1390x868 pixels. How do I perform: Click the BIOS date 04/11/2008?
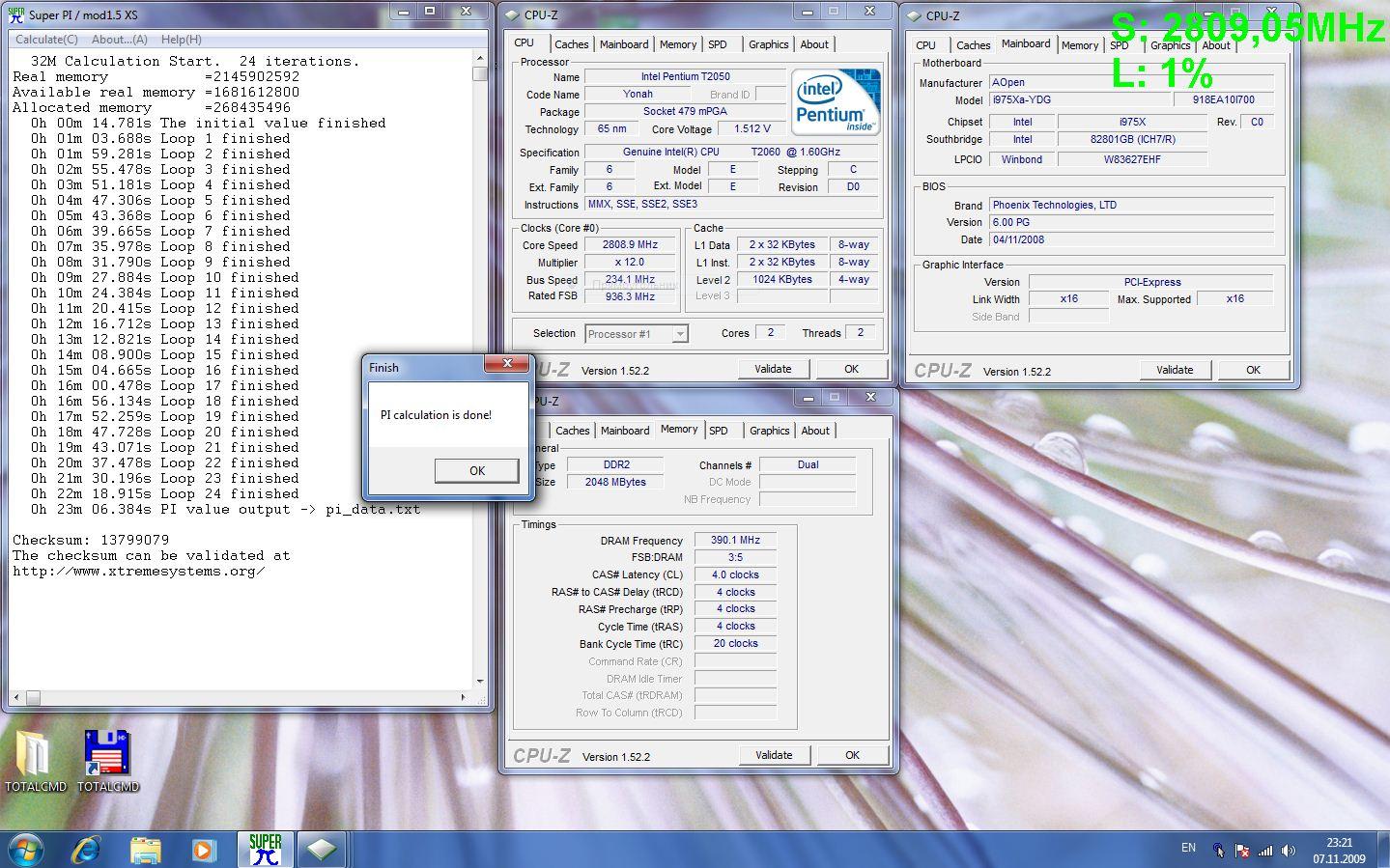1131,239
